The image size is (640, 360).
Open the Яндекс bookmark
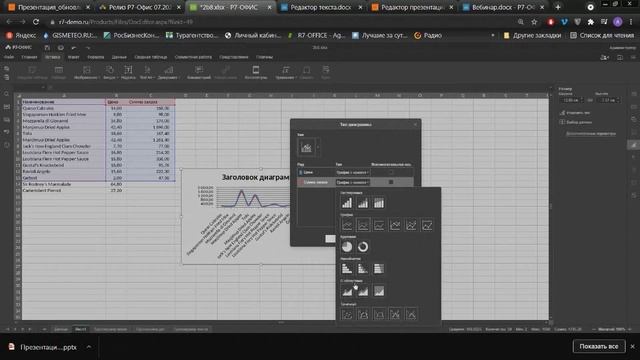(x=21, y=36)
